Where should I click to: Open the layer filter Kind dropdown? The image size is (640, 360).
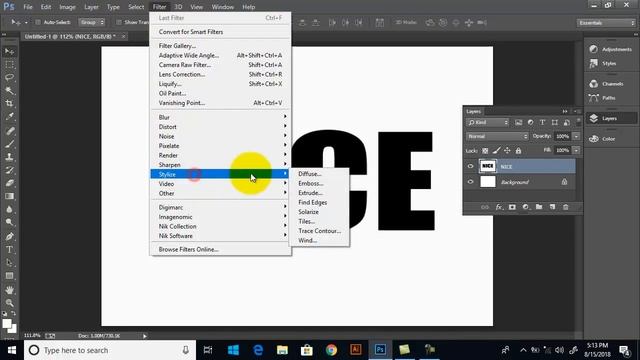point(488,122)
